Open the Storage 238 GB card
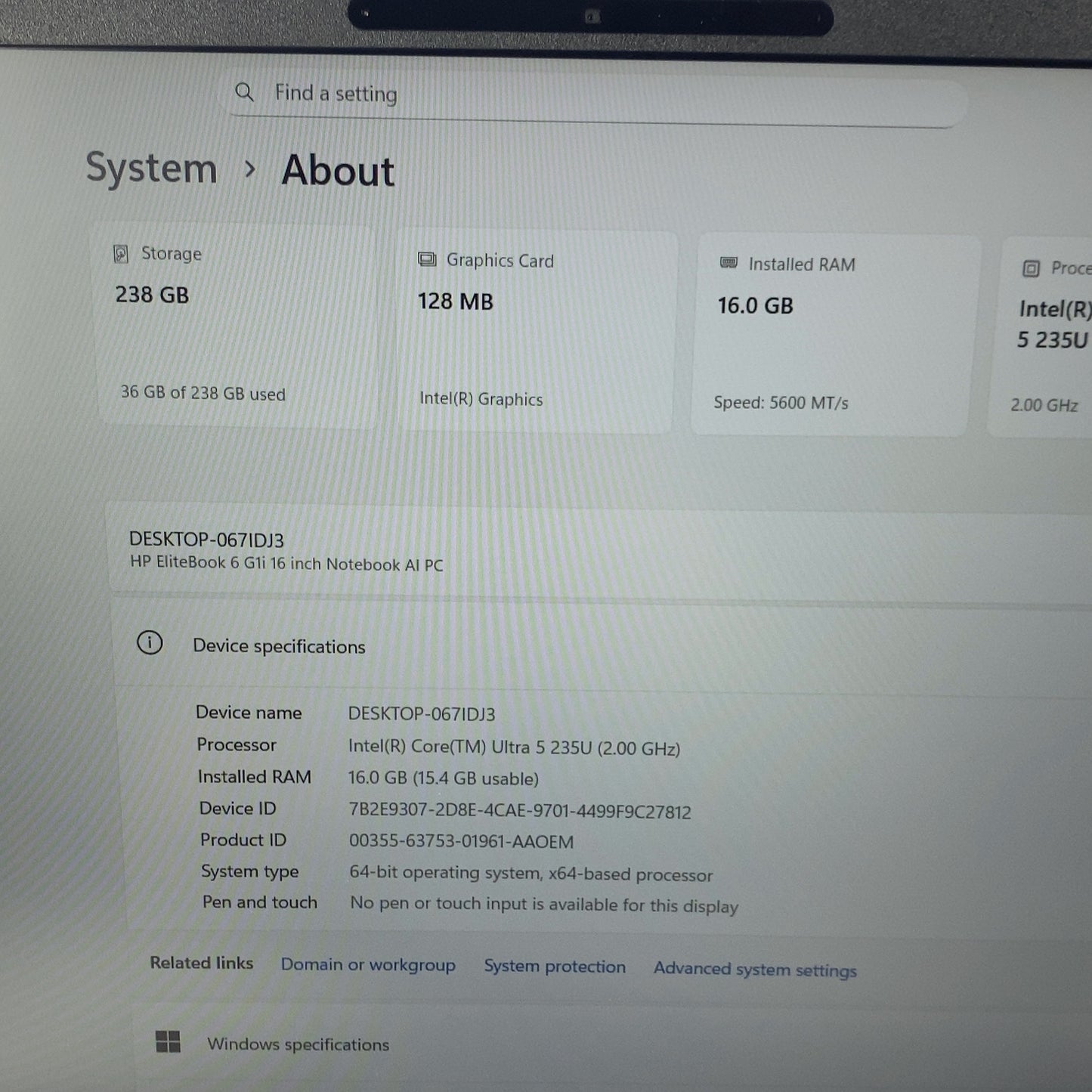This screenshot has height=1092, width=1092. 235,324
